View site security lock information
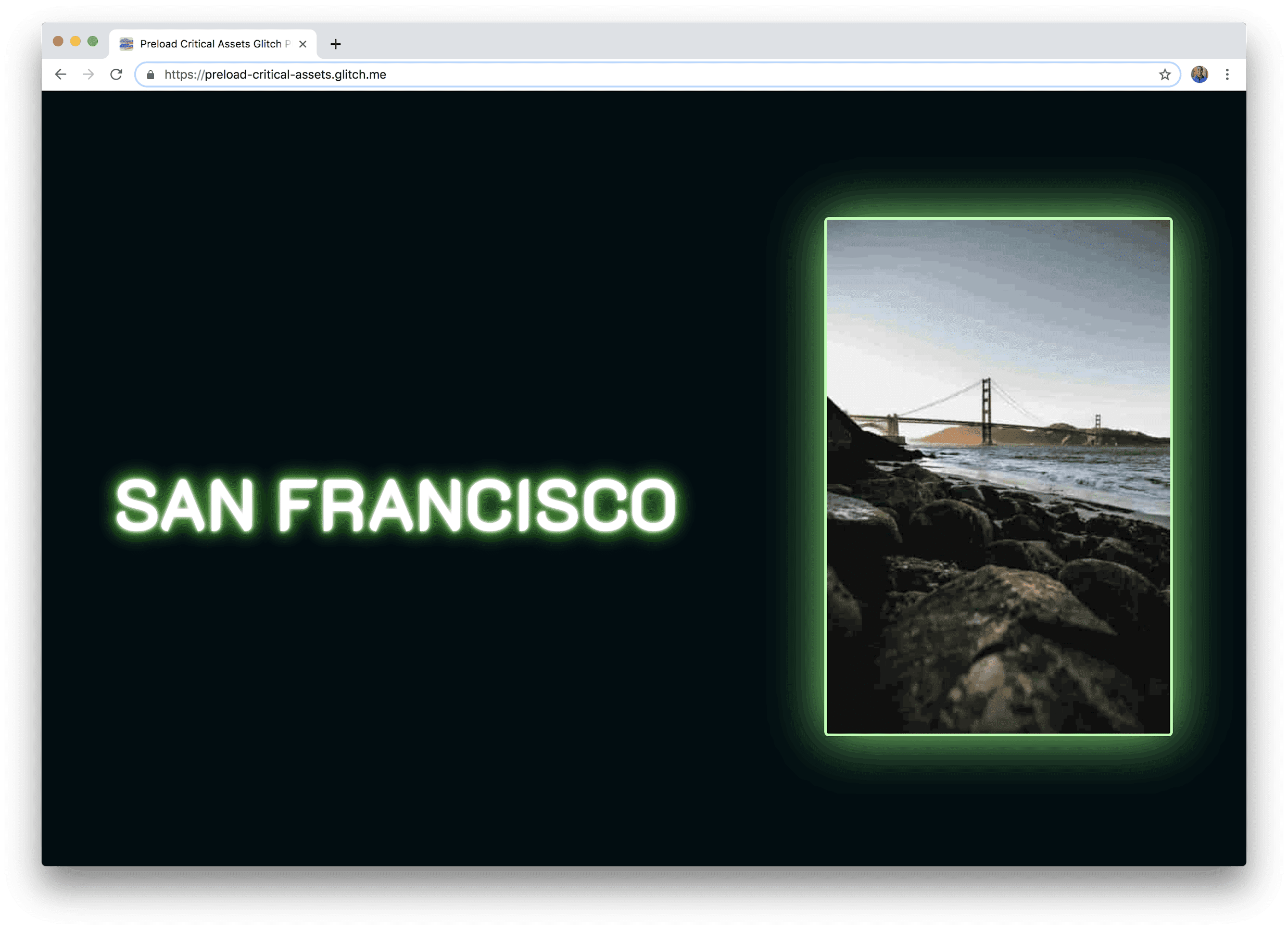The height and width of the screenshot is (930, 1288). 150,74
